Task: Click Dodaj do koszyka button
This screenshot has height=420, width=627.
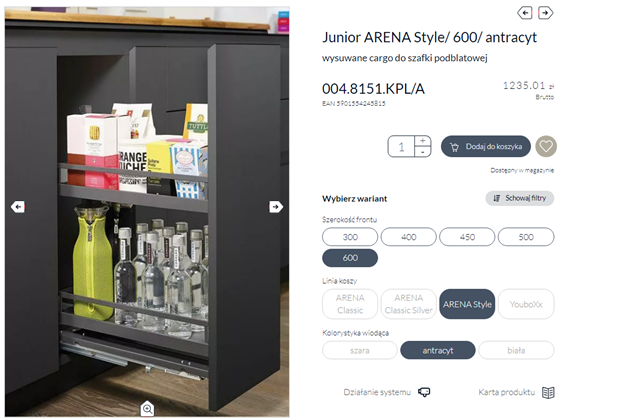Action: (486, 146)
